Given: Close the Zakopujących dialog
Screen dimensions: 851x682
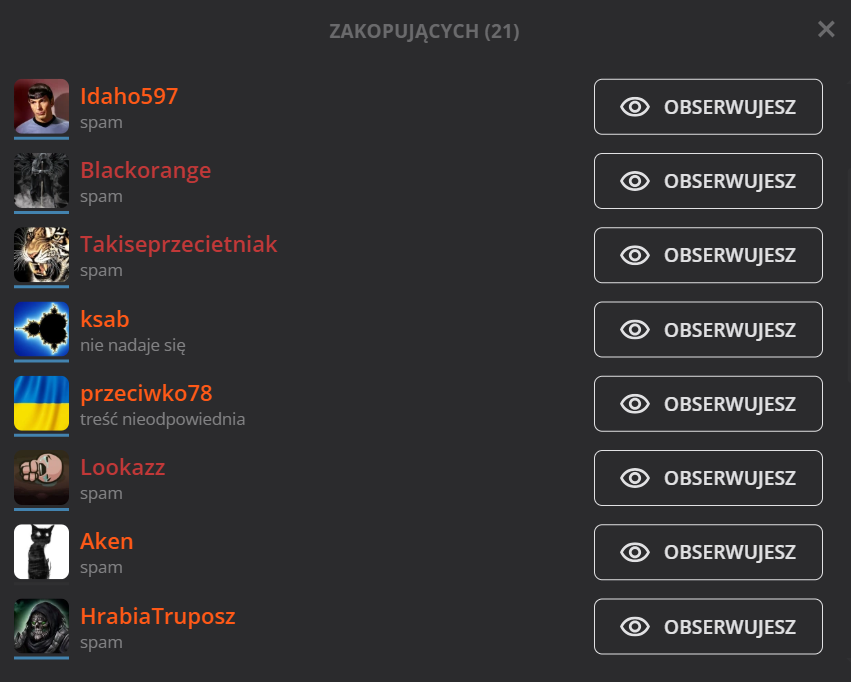Looking at the screenshot, I should click(x=826, y=29).
